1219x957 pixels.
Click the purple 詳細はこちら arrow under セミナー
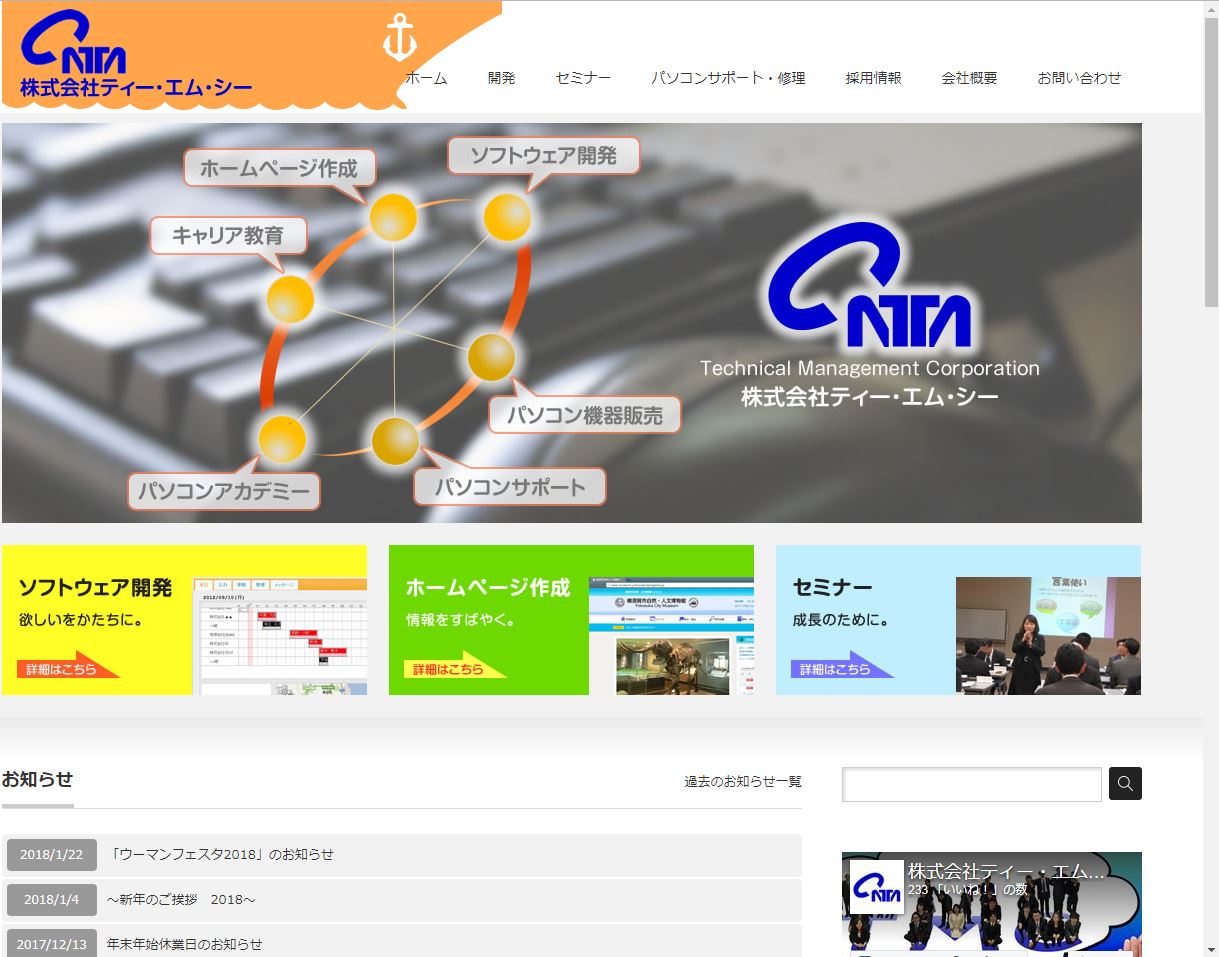pos(839,668)
